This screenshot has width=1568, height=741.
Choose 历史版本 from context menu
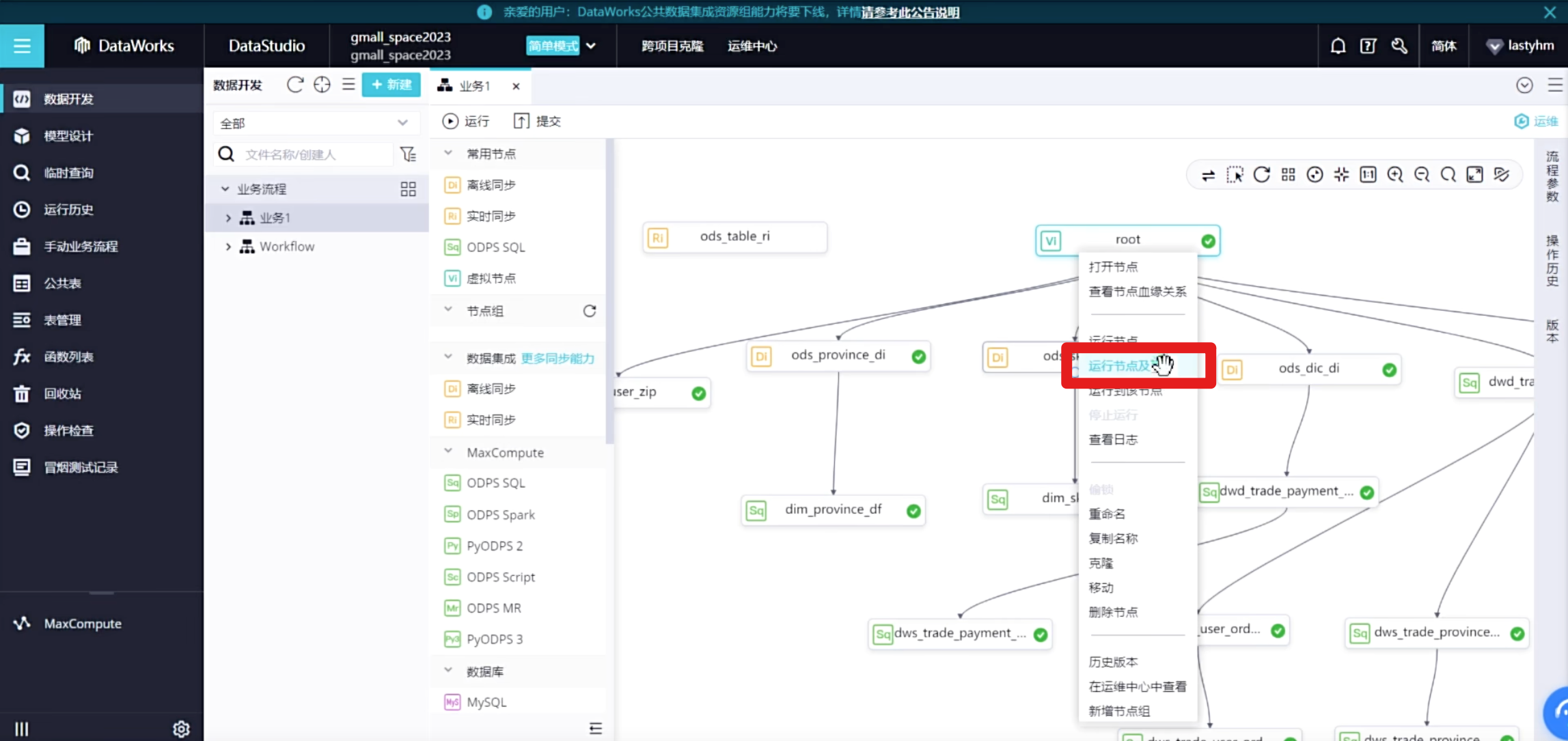point(1113,662)
